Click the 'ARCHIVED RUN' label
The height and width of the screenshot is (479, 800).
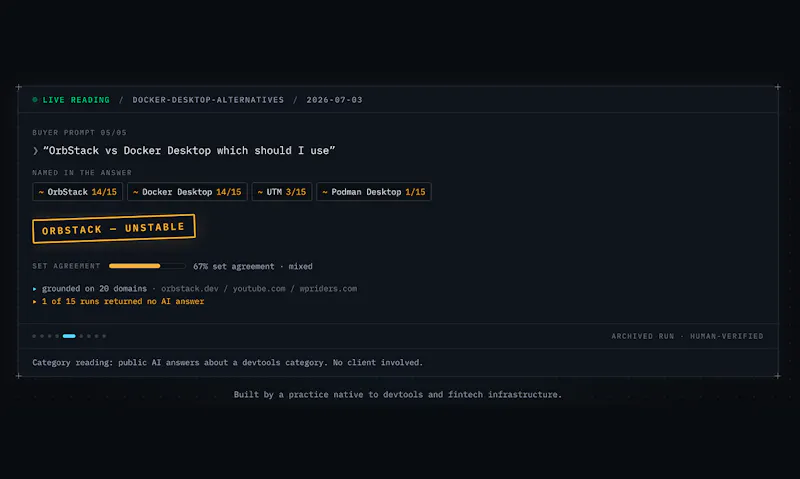click(x=643, y=336)
